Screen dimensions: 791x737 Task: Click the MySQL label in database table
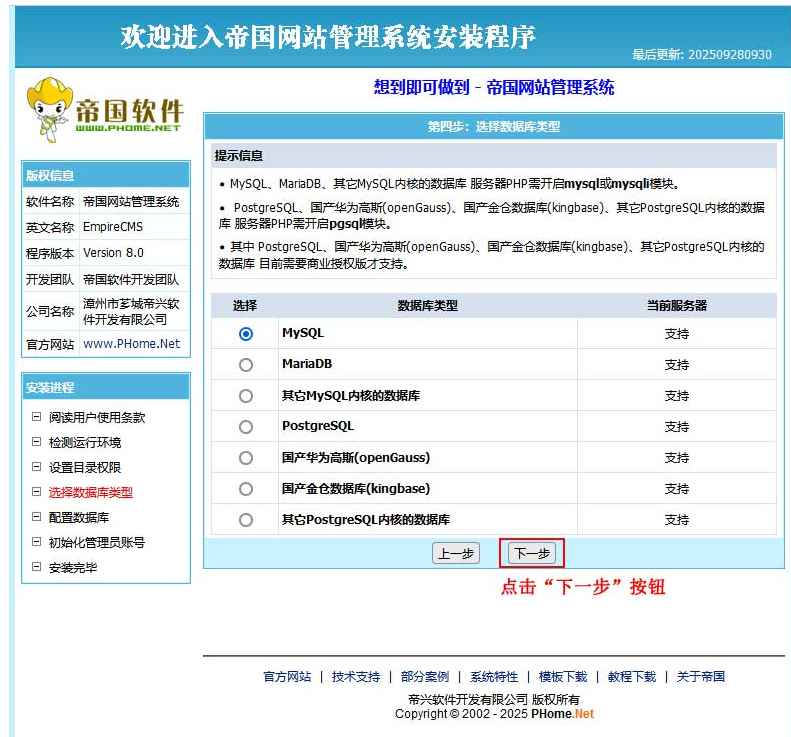point(303,333)
